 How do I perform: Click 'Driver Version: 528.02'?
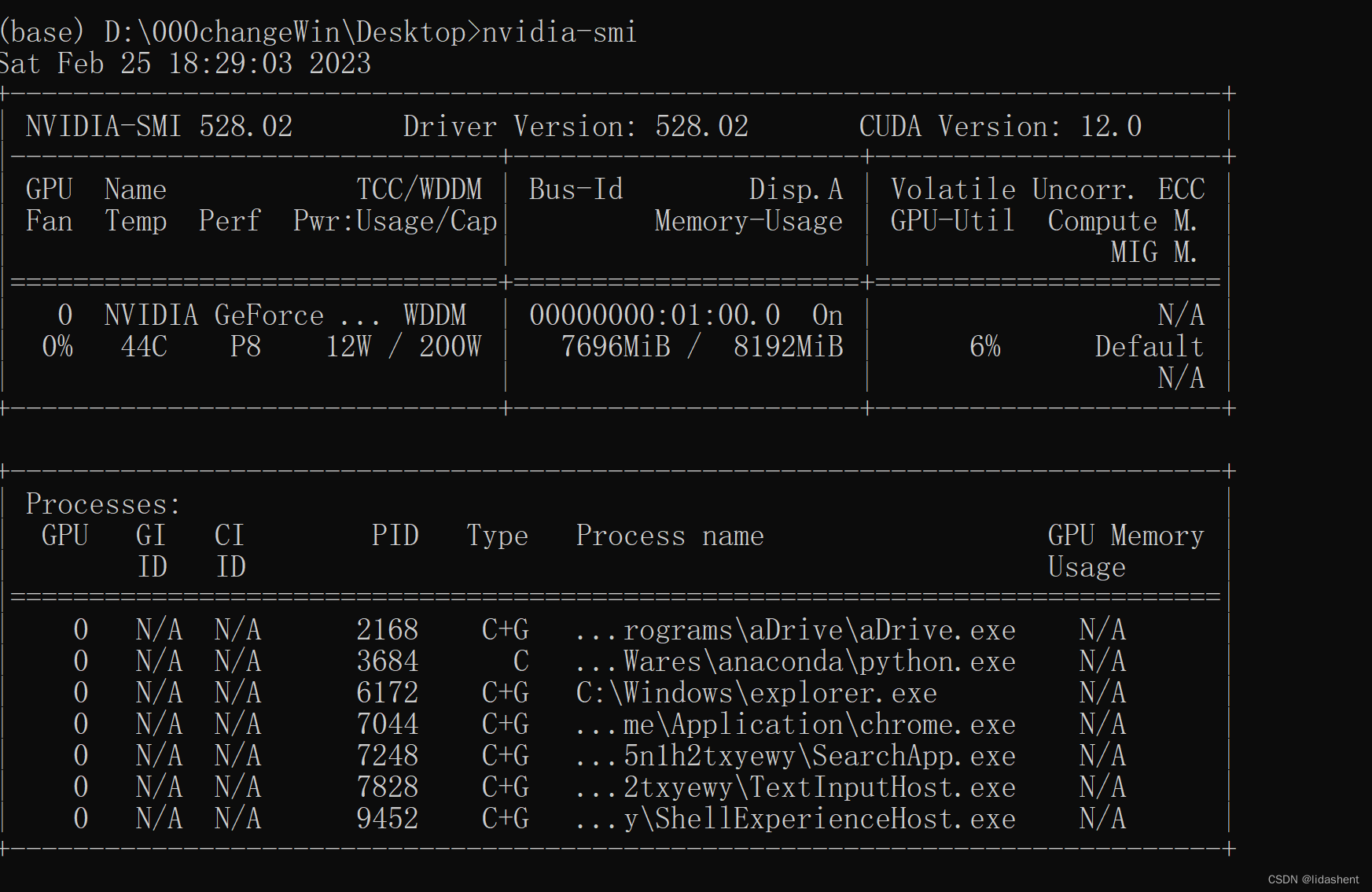[x=576, y=127]
